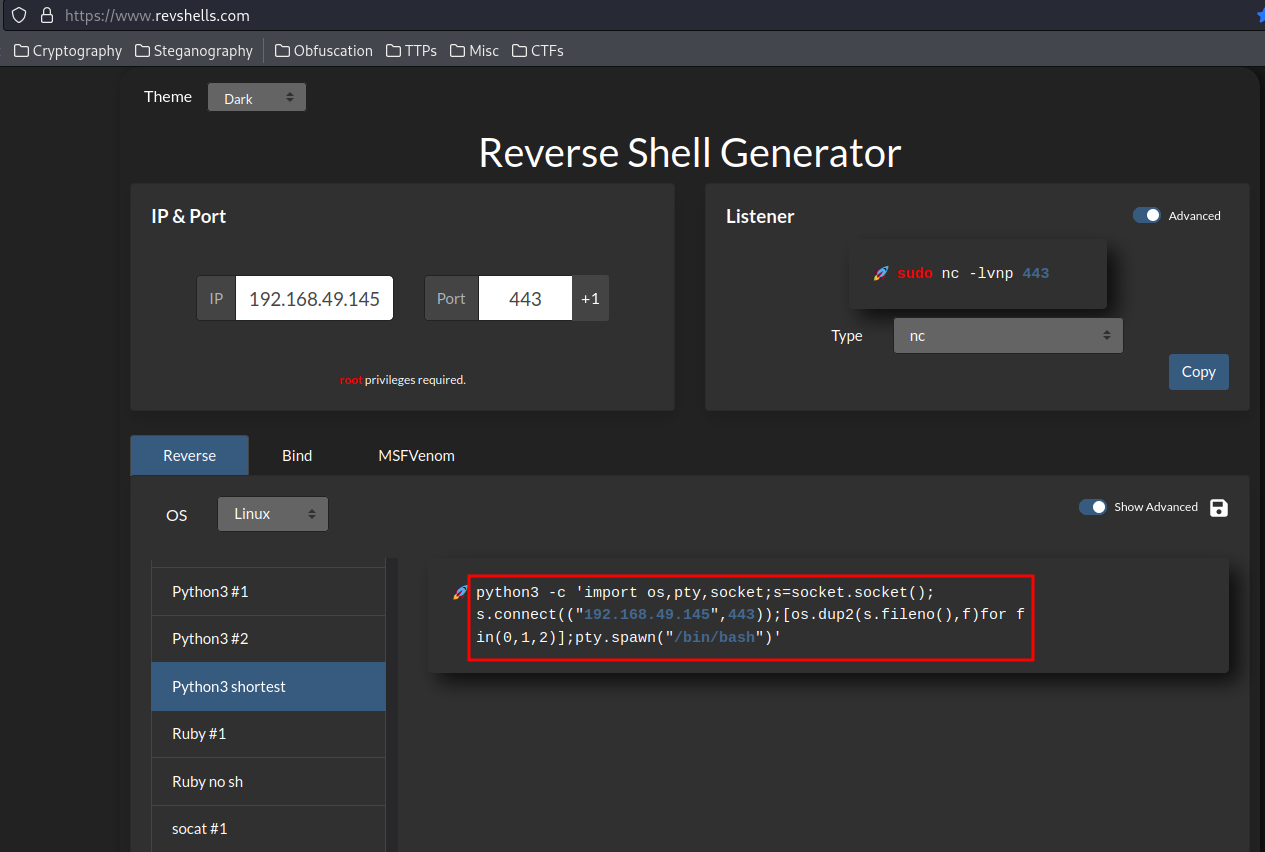Select socat #1 payload
Image resolution: width=1265 pixels, height=852 pixels.
pos(268,828)
